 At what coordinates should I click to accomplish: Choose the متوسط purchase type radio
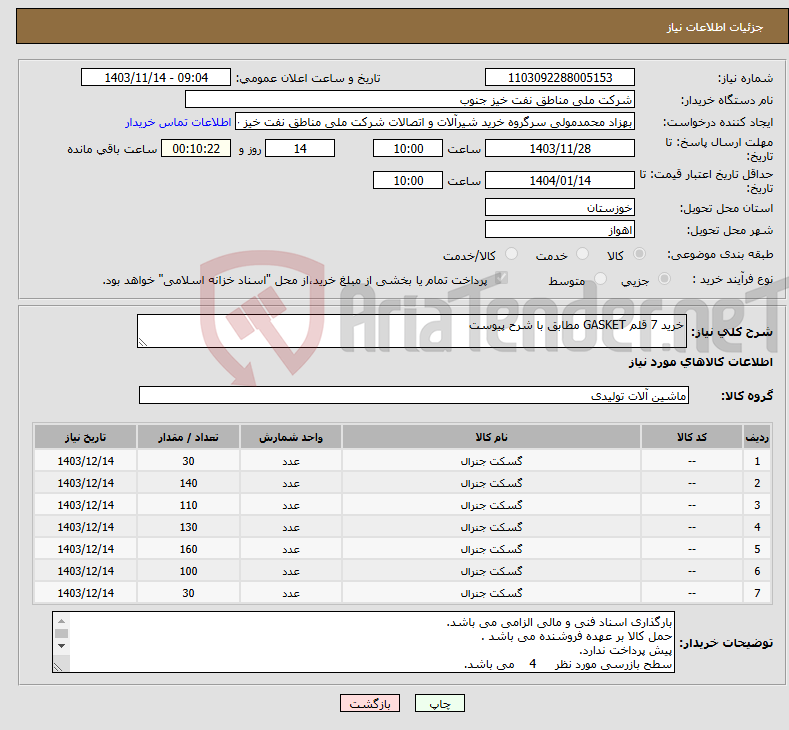click(601, 280)
